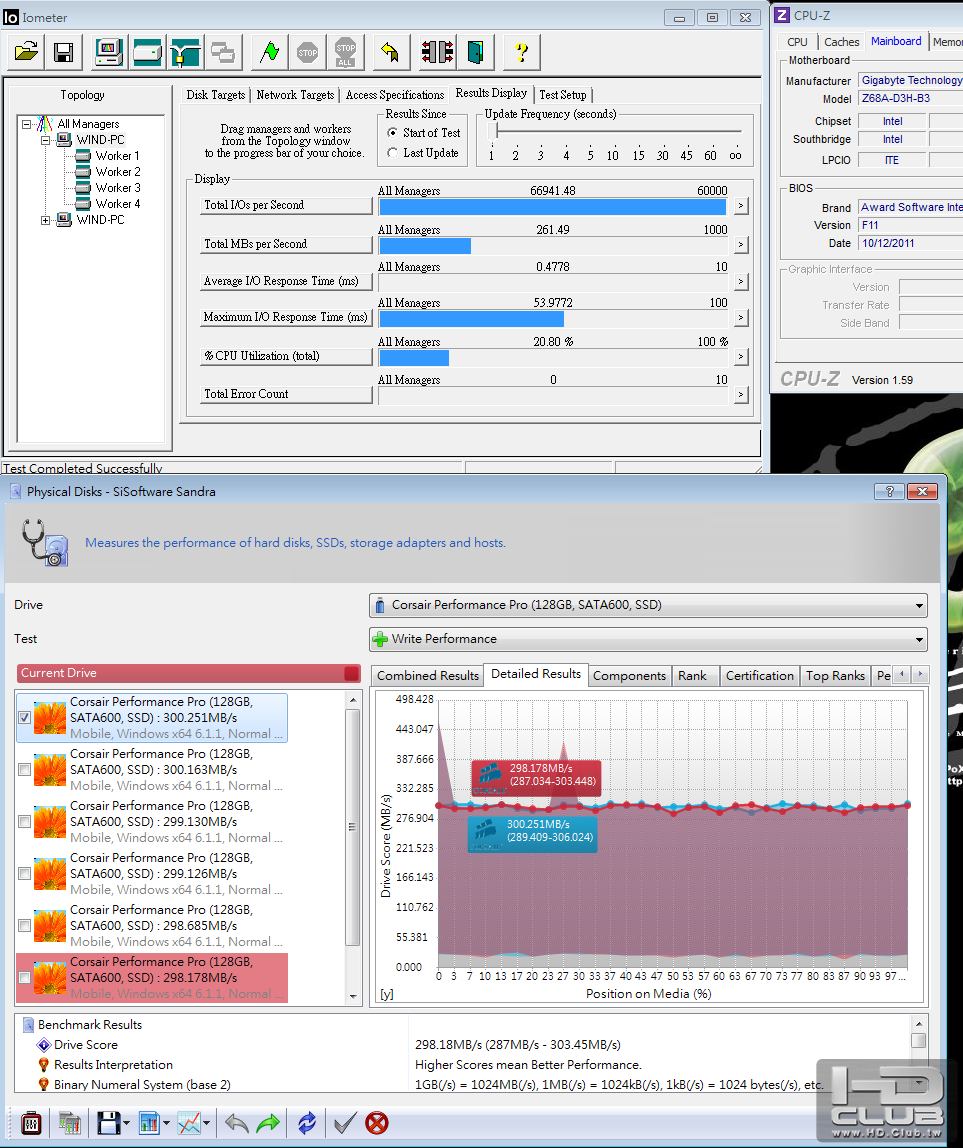Open Sandra help question mark button
This screenshot has height=1148, width=963.
coord(889,491)
